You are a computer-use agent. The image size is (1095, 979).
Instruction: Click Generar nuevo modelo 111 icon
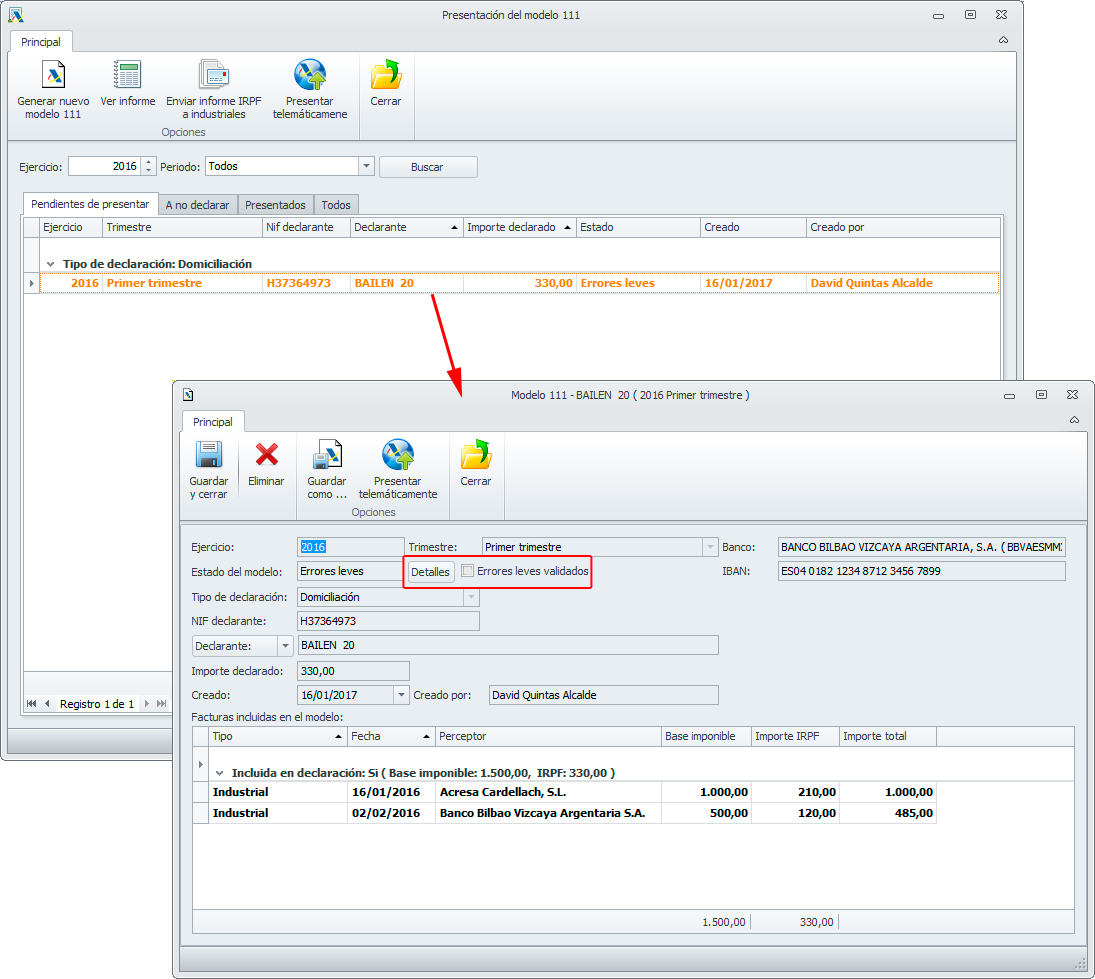53,76
